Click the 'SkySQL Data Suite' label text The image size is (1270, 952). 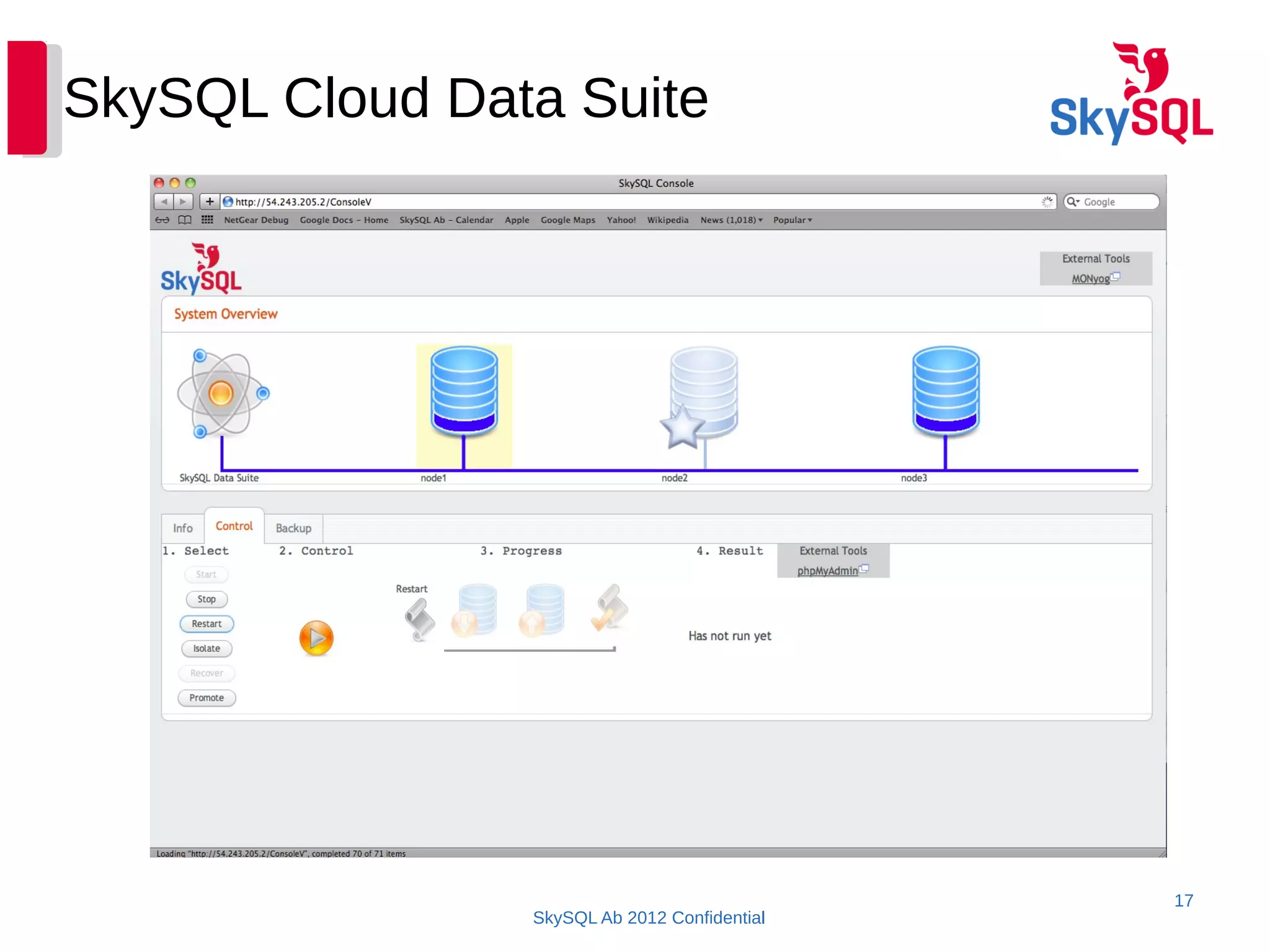(x=219, y=478)
